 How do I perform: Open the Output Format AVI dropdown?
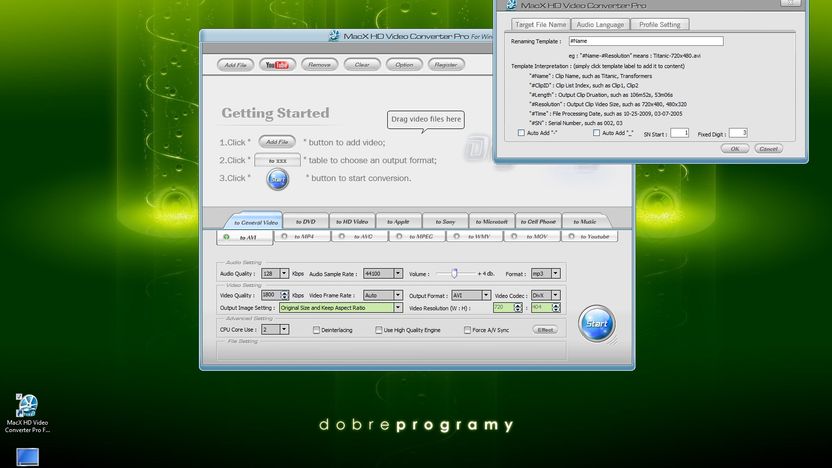[x=486, y=295]
